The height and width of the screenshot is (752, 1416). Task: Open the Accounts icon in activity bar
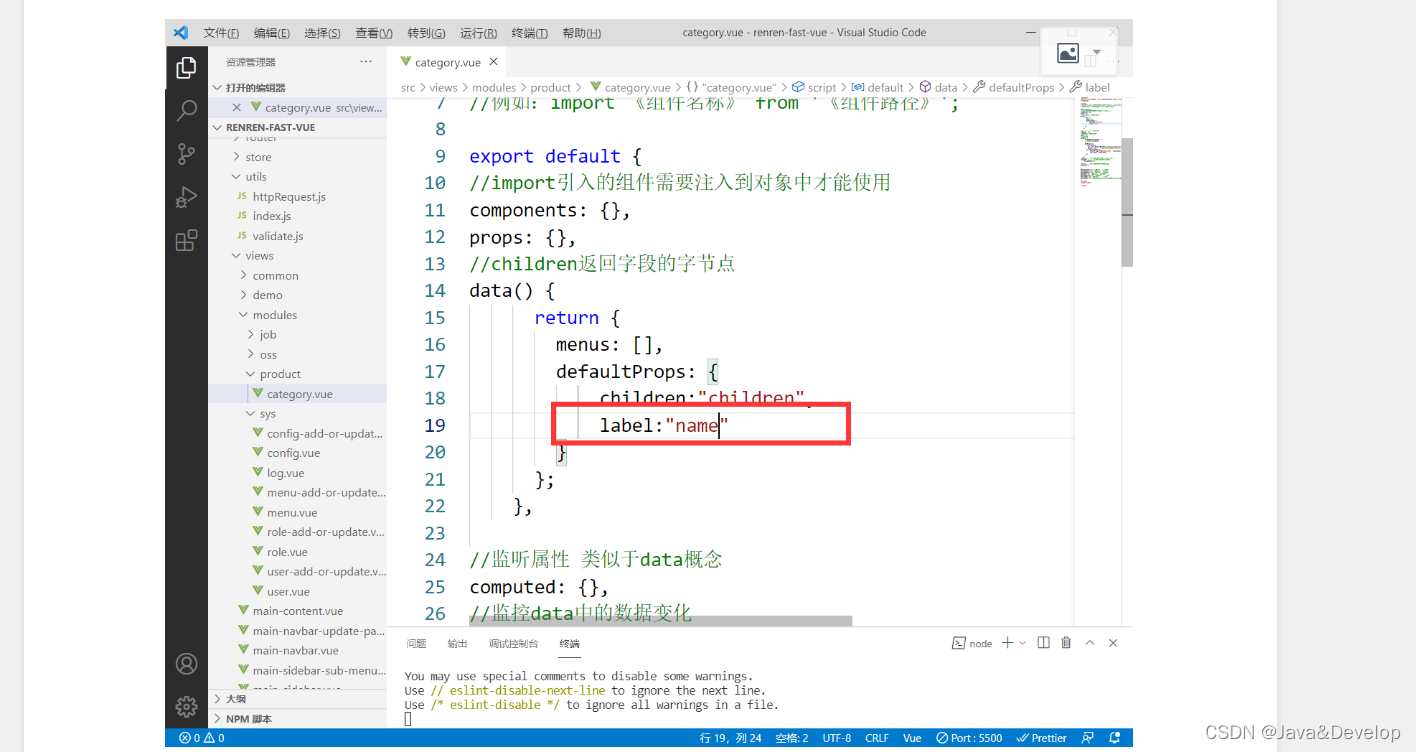(186, 663)
